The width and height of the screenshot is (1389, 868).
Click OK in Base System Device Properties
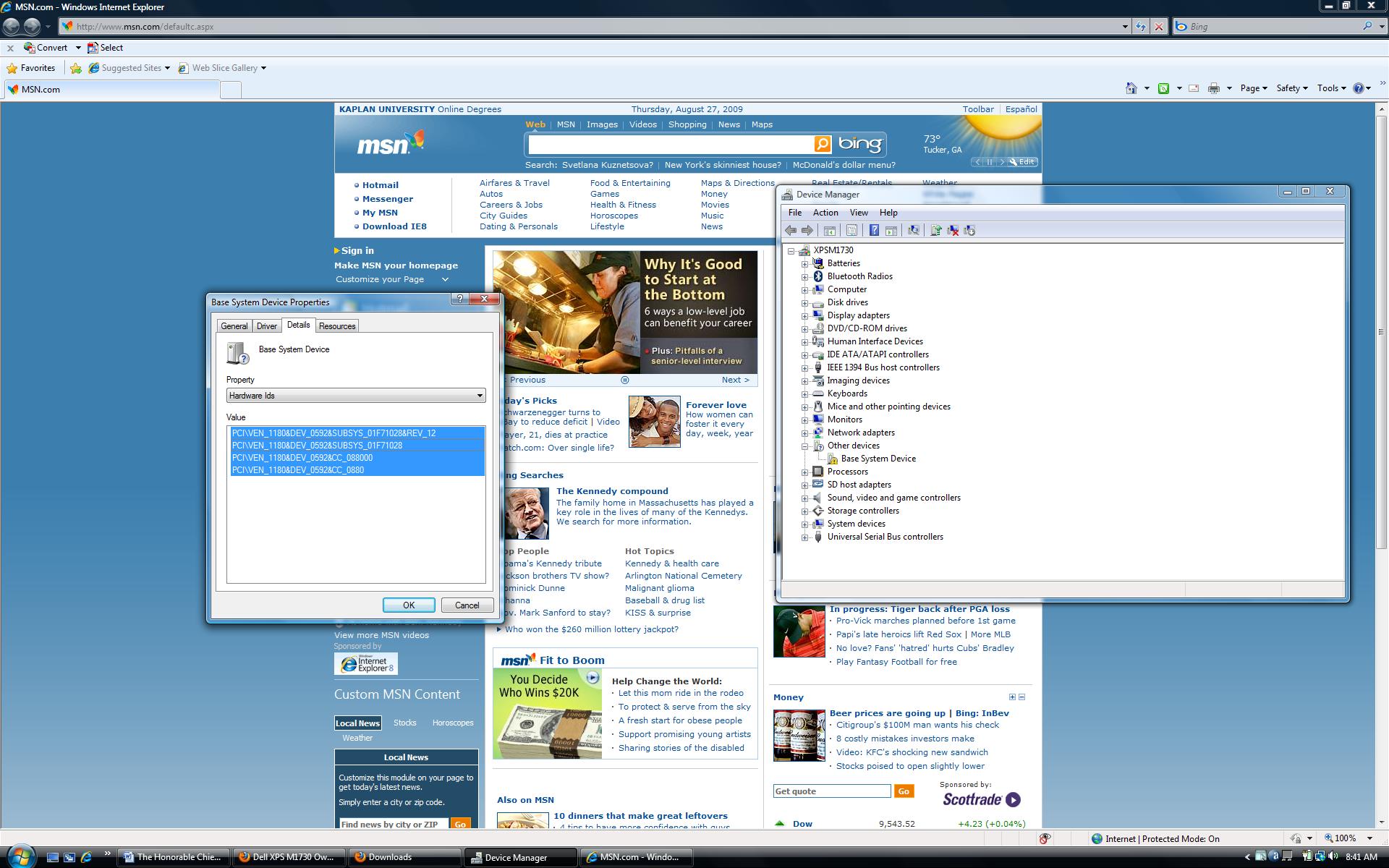409,605
